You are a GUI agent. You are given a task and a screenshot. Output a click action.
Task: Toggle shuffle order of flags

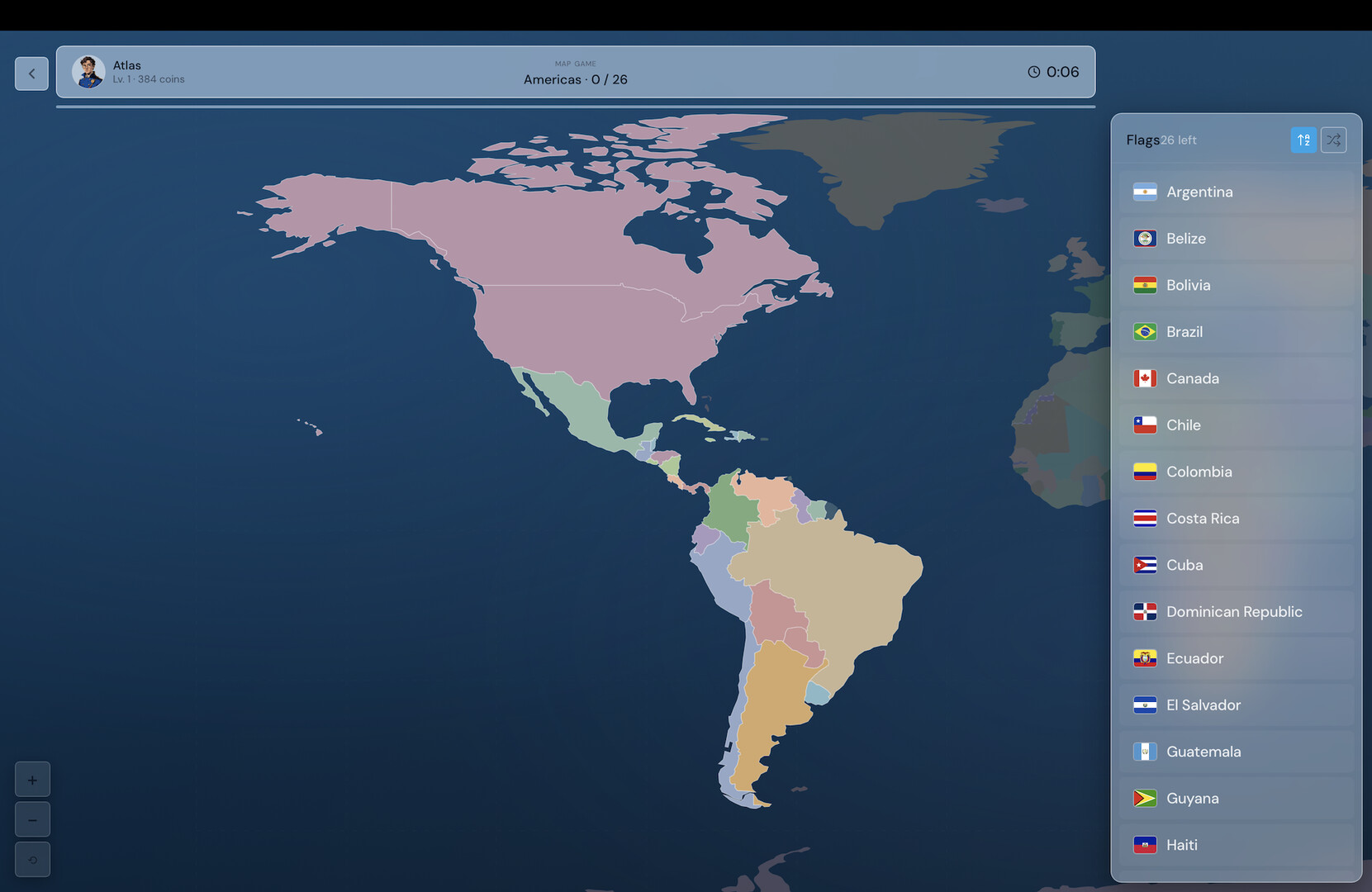pyautogui.click(x=1333, y=140)
